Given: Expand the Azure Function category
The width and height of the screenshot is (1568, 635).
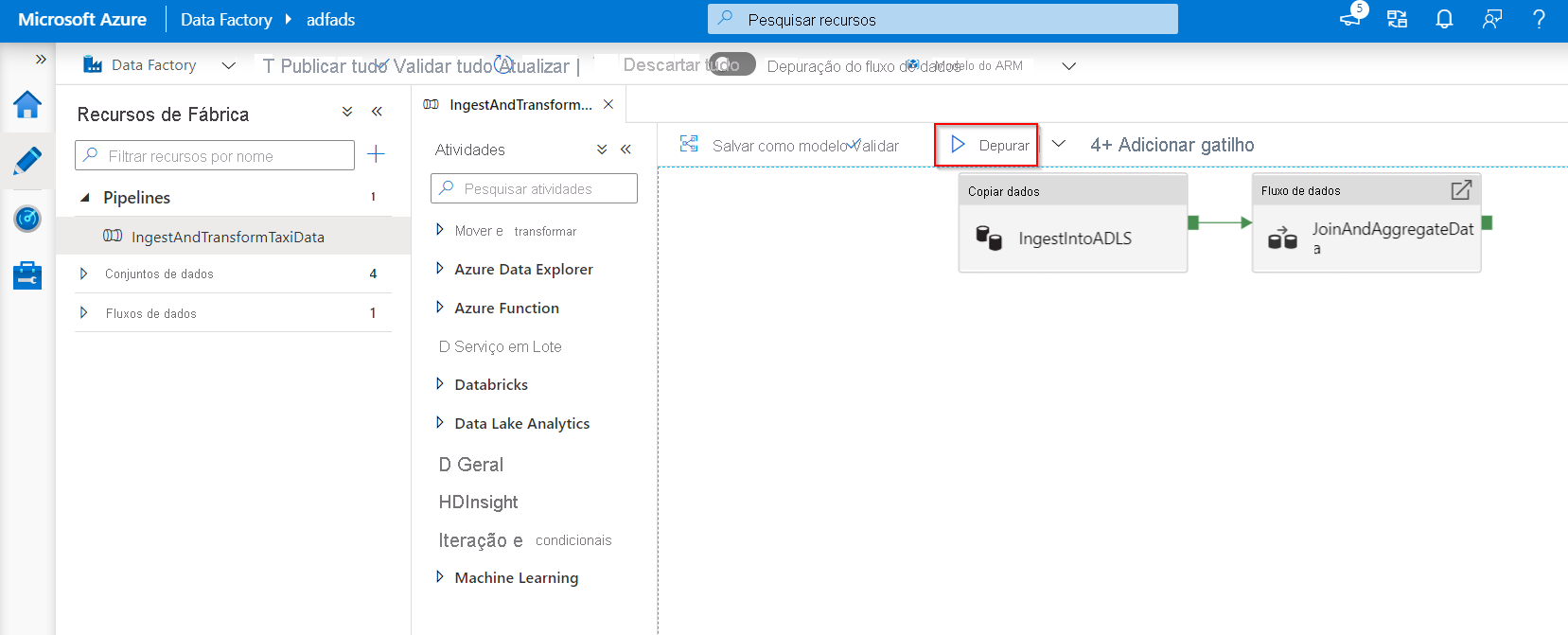Looking at the screenshot, I should [439, 307].
